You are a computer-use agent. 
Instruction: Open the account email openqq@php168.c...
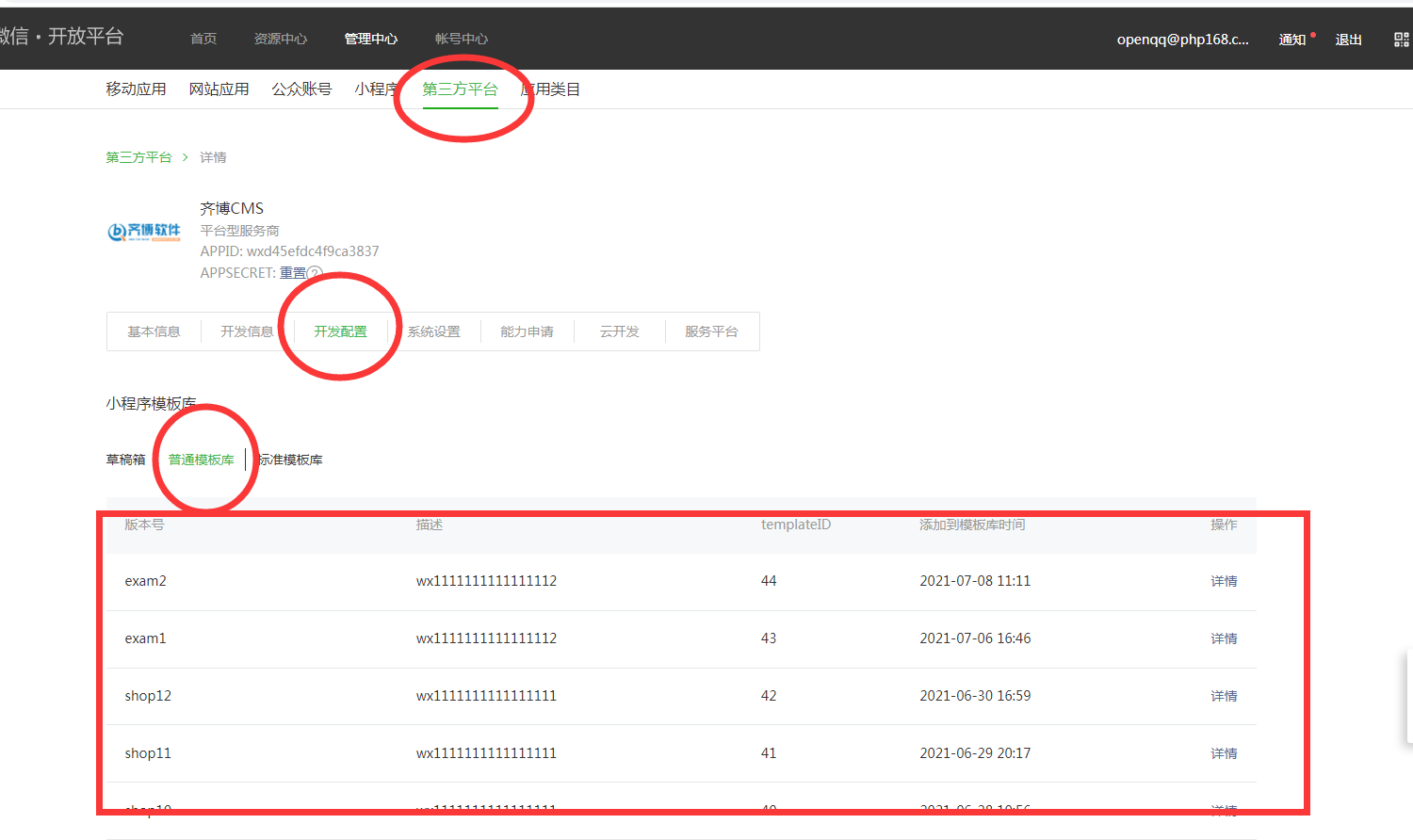click(x=1182, y=40)
